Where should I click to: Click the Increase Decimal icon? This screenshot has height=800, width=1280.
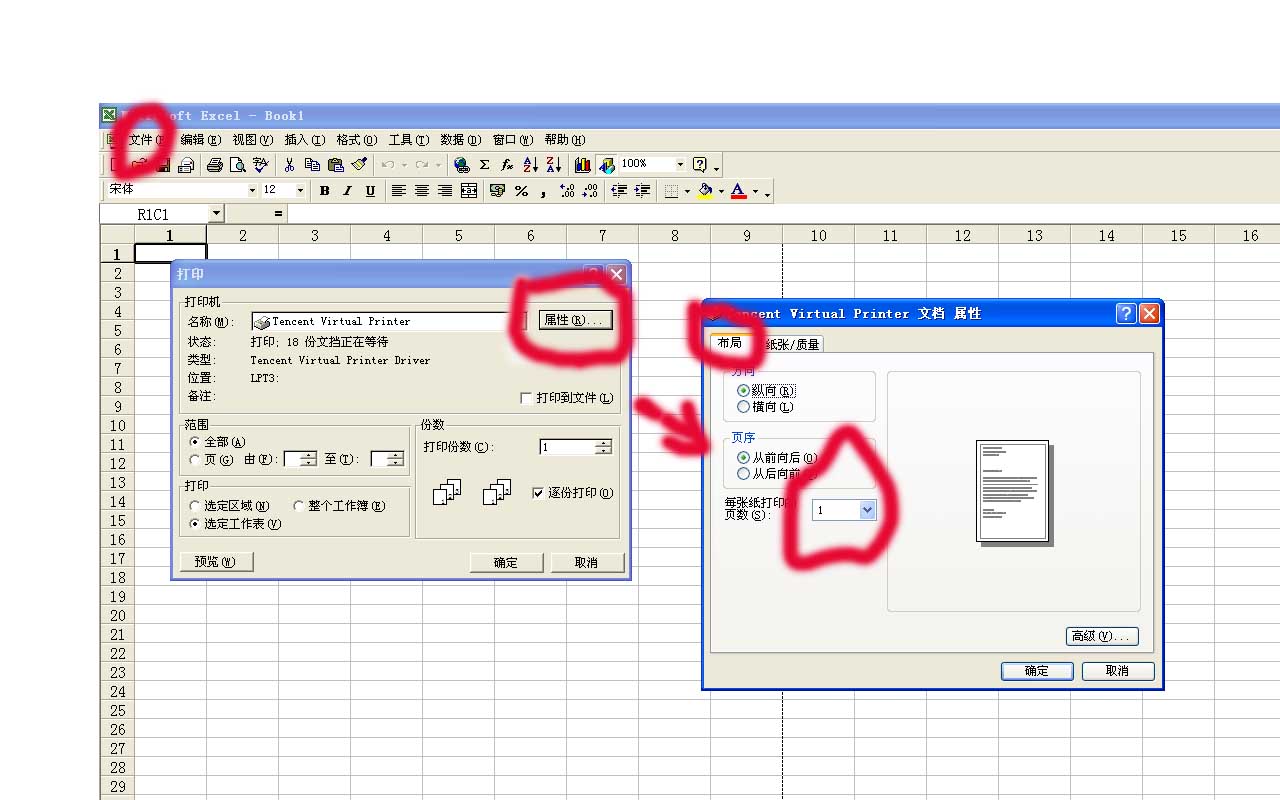point(567,191)
